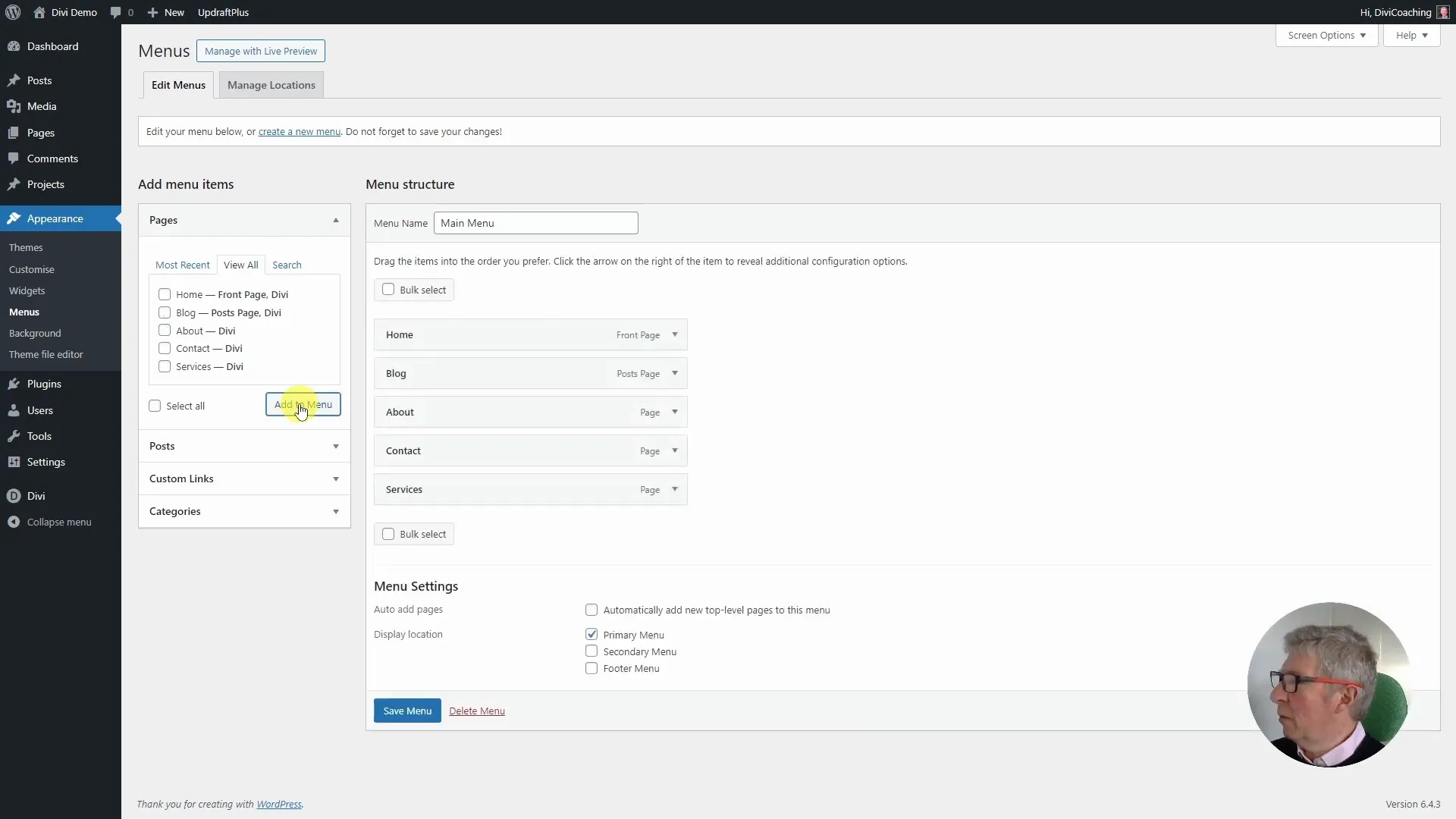Create new content via the New button

click(x=166, y=12)
